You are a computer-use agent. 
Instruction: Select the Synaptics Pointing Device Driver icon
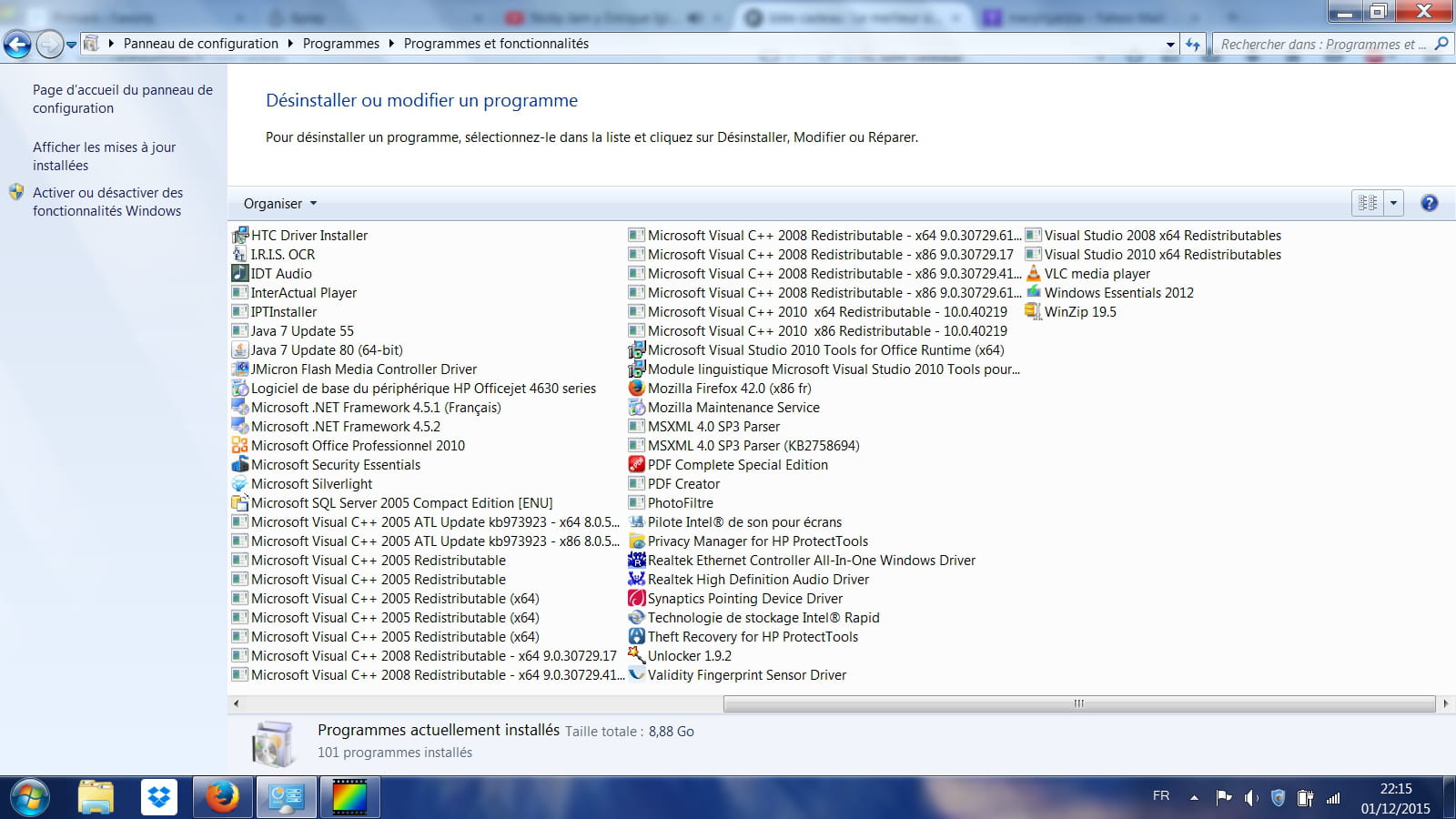(x=637, y=598)
